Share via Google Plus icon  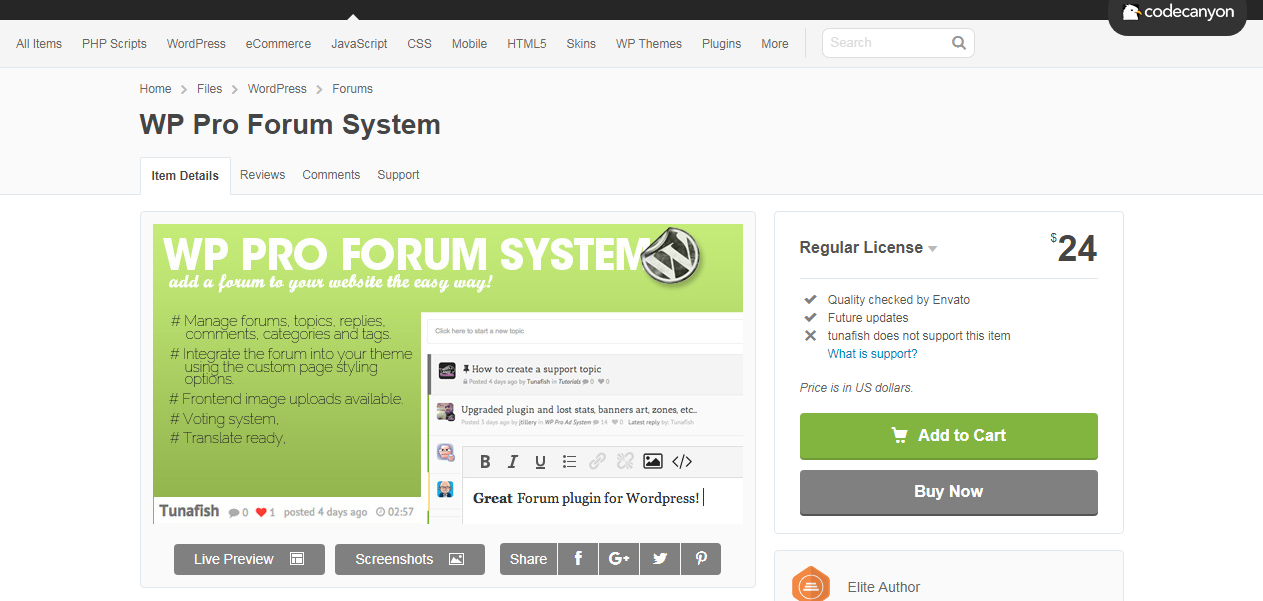click(619, 559)
